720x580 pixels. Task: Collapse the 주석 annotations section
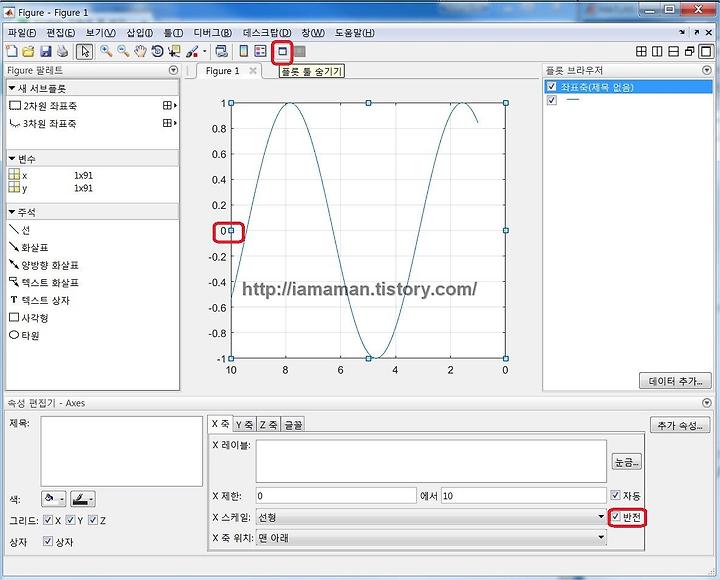[x=12, y=212]
